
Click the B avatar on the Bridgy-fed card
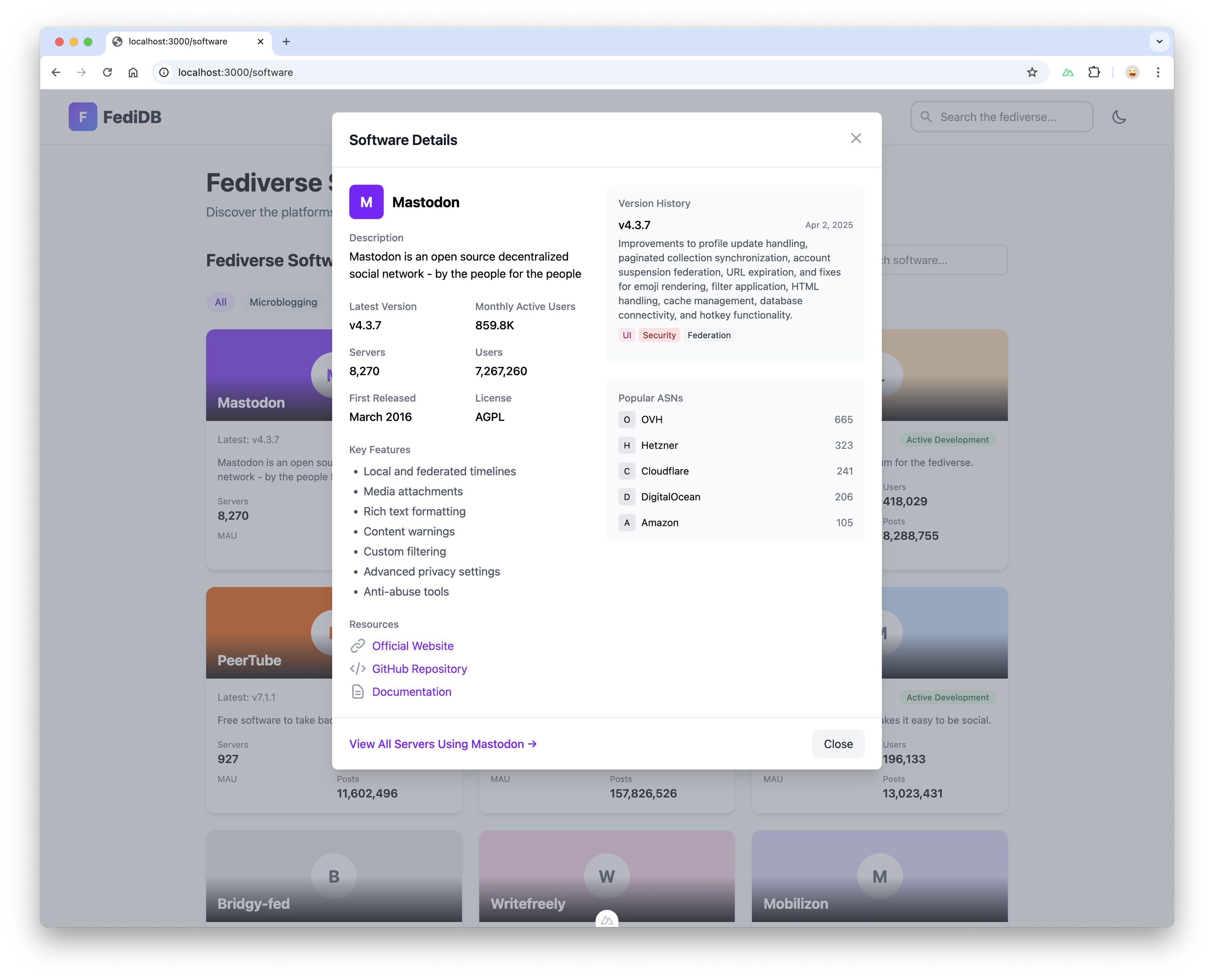(334, 875)
